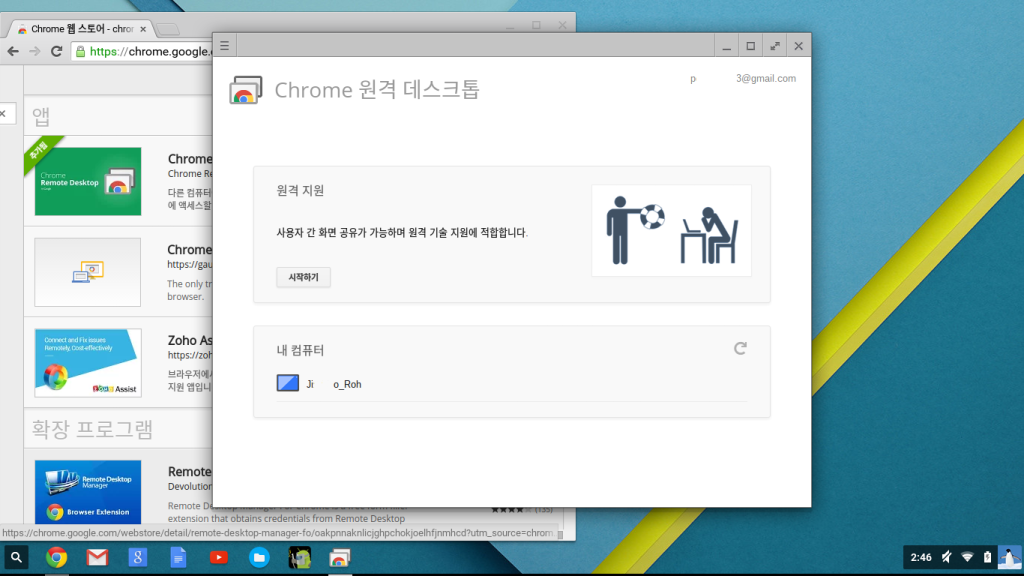Image resolution: width=1024 pixels, height=576 pixels.
Task: Go forward in the Chrome browser
Action: click(x=35, y=51)
